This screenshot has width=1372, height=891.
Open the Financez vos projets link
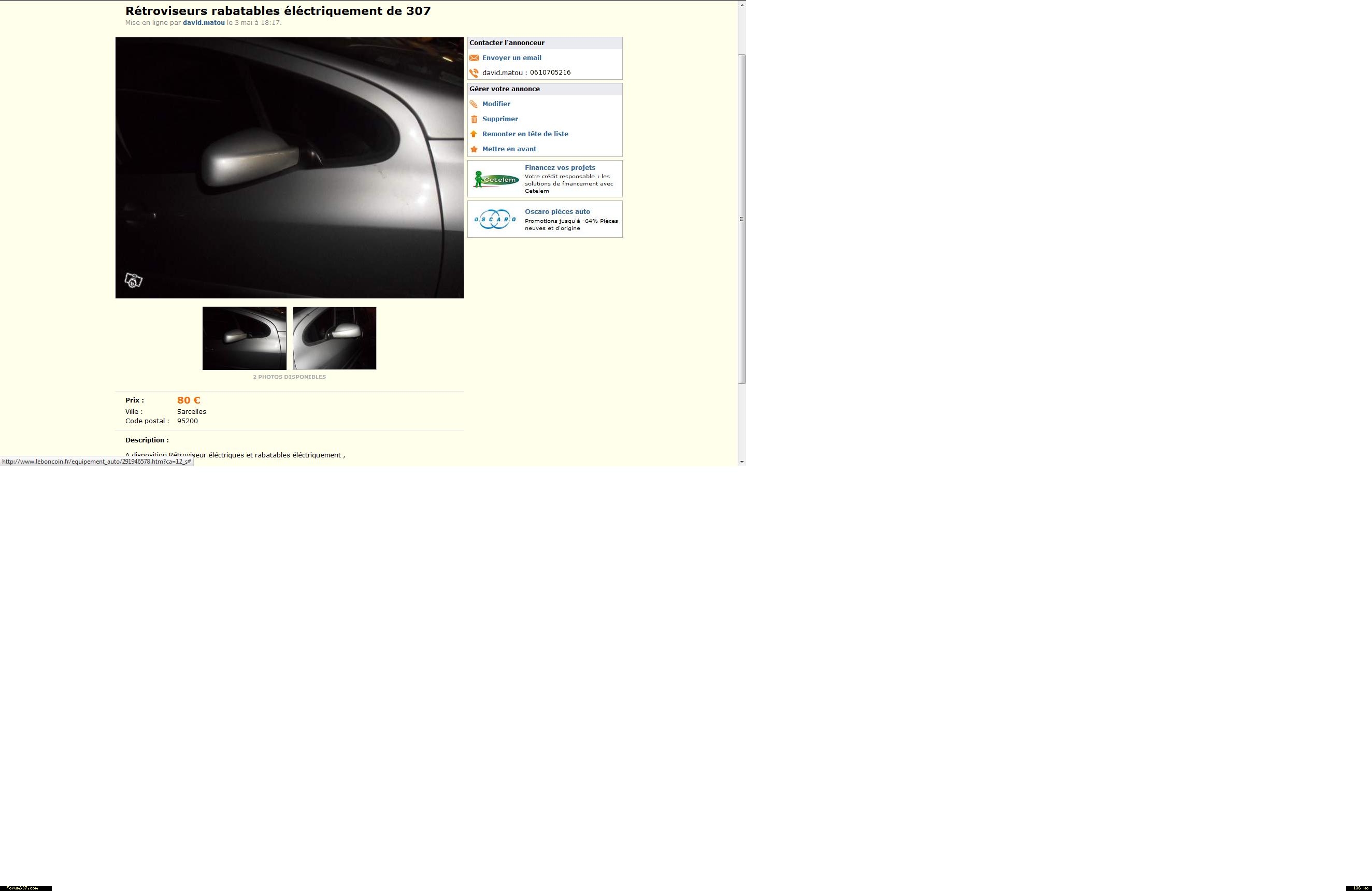(559, 168)
